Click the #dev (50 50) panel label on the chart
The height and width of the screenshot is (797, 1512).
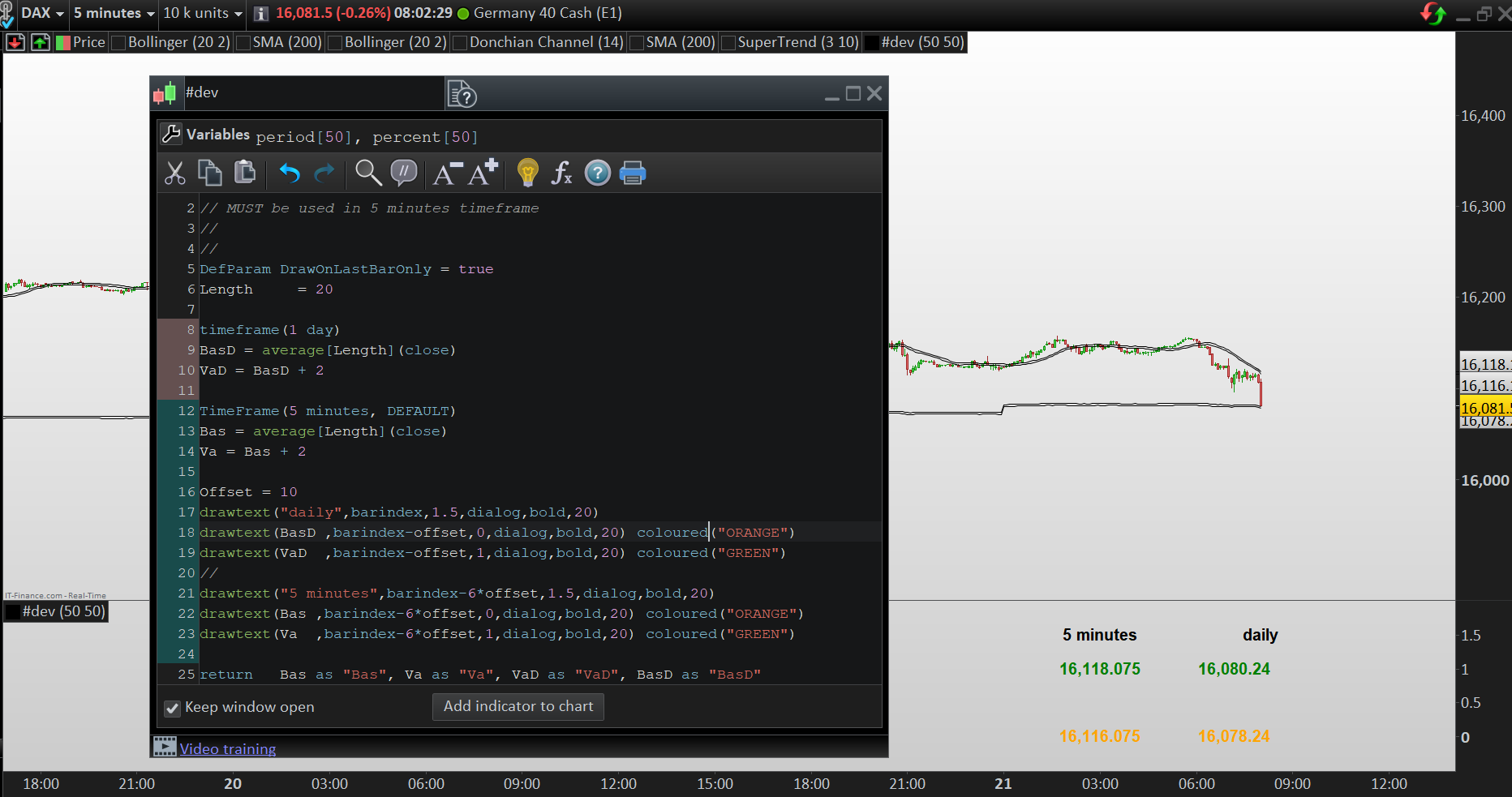[x=64, y=611]
